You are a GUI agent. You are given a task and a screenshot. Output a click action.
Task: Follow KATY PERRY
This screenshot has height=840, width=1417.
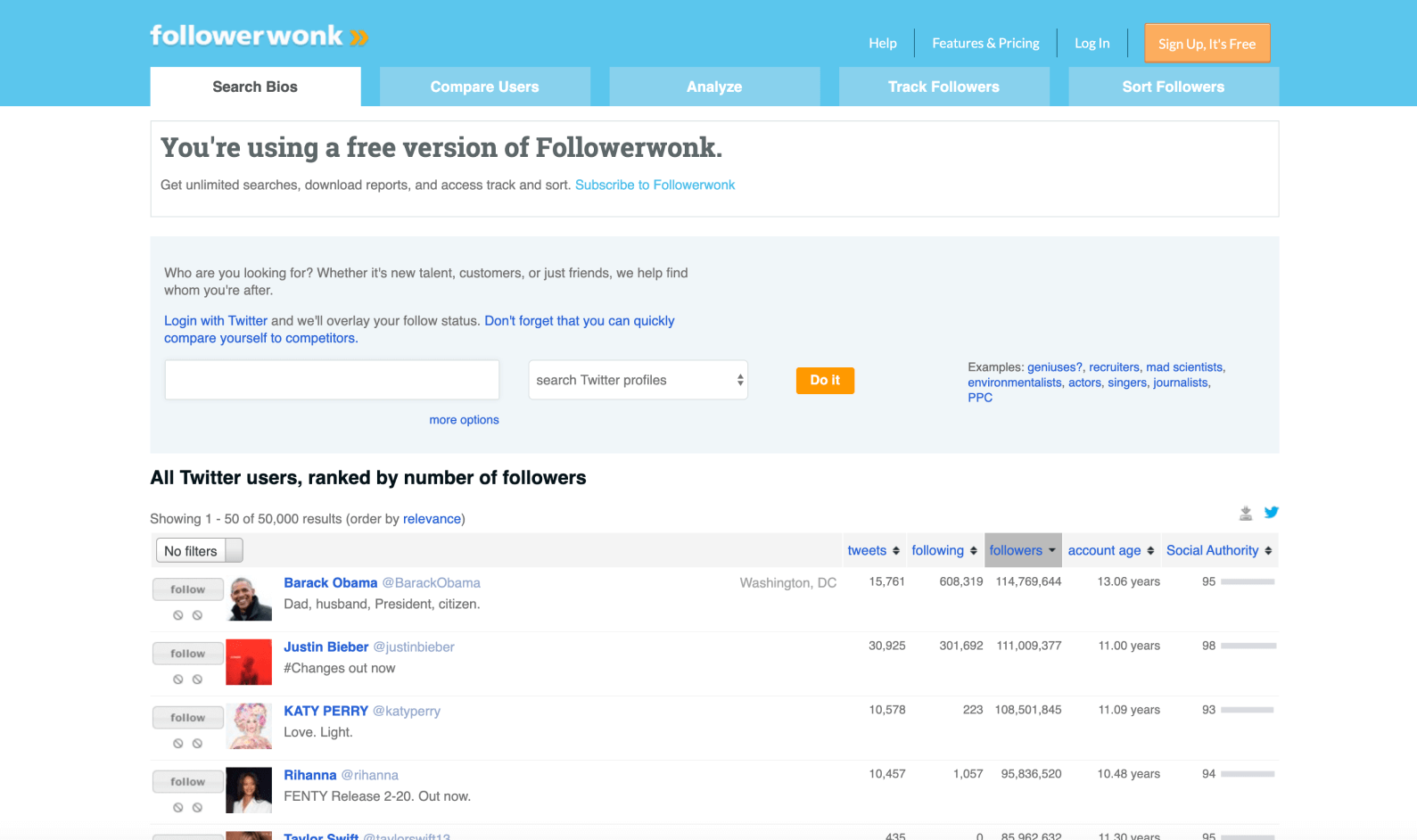point(187,718)
